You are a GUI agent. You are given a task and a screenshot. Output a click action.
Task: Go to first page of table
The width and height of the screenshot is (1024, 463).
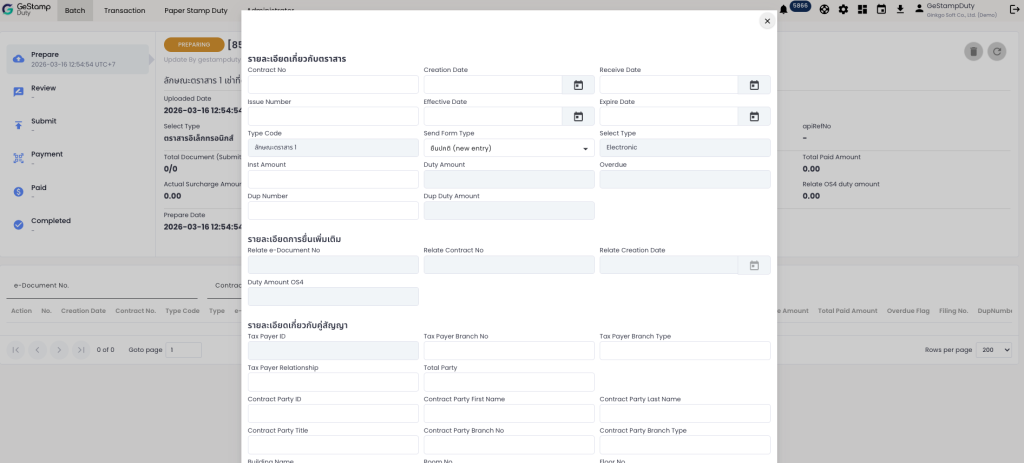click(x=16, y=350)
